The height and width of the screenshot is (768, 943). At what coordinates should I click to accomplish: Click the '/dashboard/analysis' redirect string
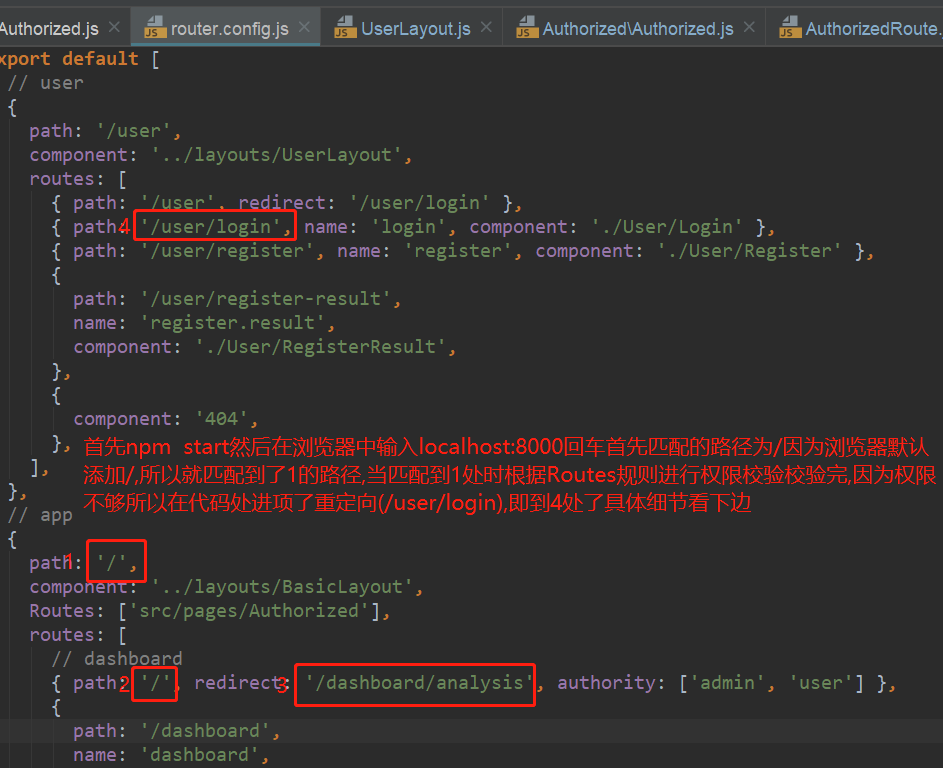coord(419,683)
